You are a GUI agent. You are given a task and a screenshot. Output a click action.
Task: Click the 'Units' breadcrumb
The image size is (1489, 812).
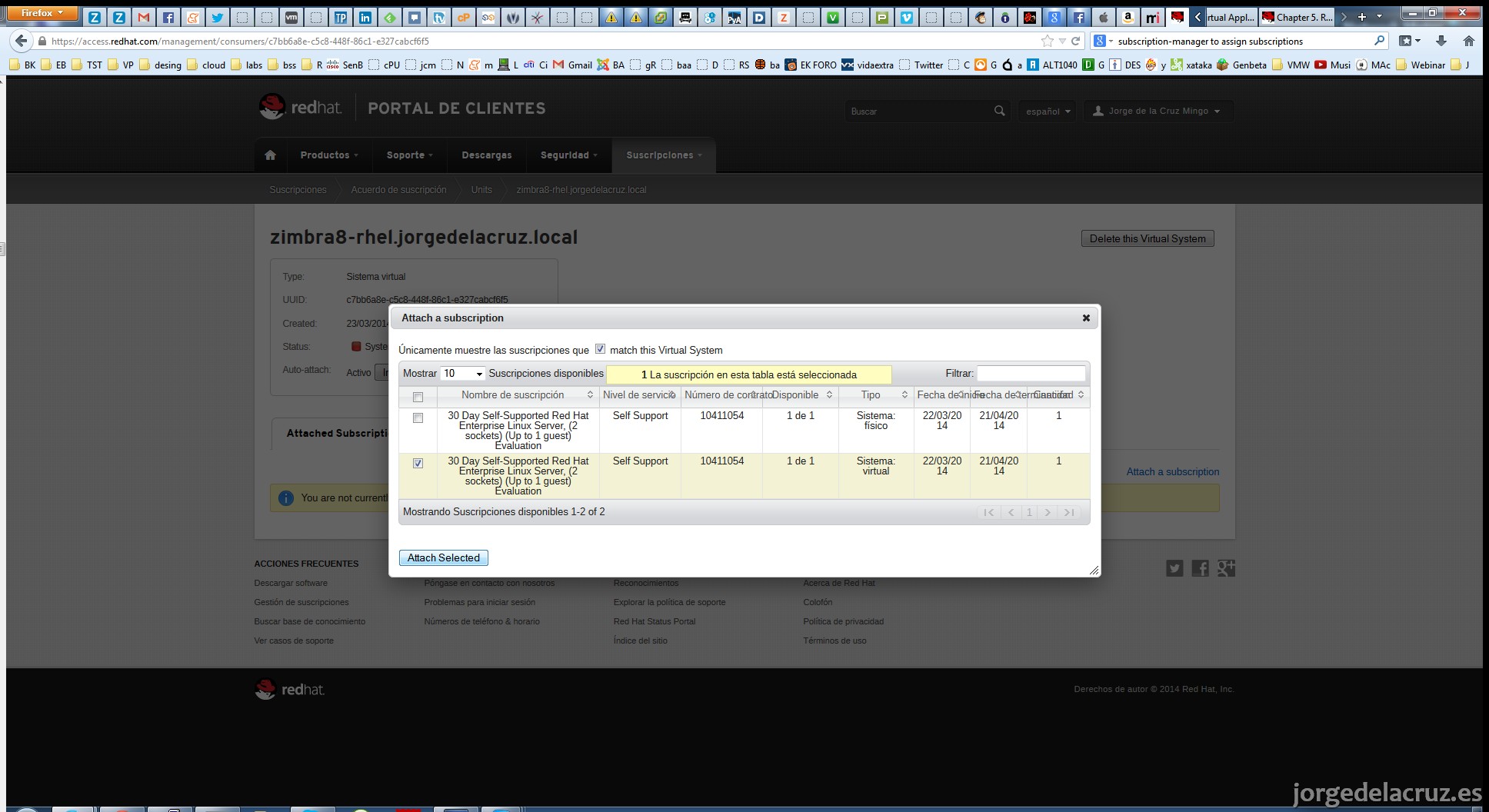tap(481, 190)
